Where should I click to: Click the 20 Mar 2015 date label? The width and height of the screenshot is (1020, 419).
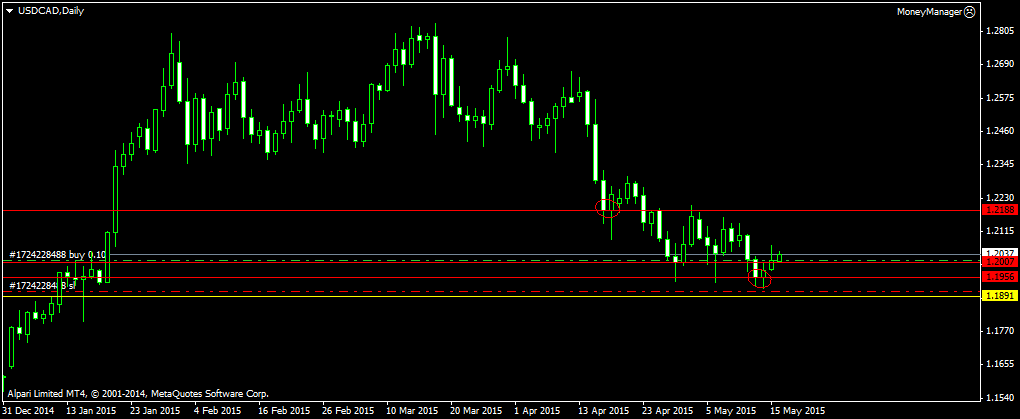(x=475, y=411)
